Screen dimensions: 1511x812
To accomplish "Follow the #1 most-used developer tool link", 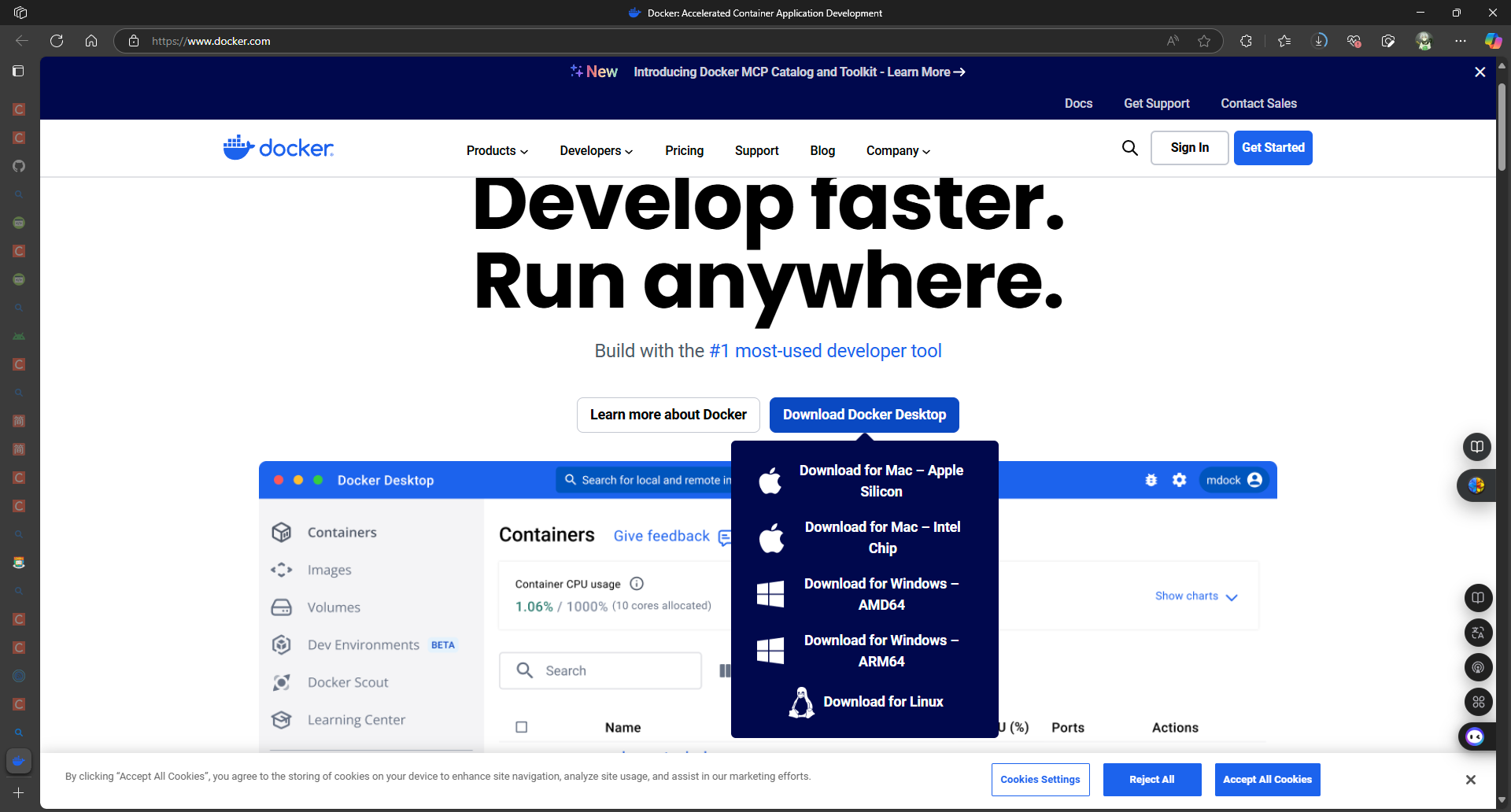I will coord(826,351).
